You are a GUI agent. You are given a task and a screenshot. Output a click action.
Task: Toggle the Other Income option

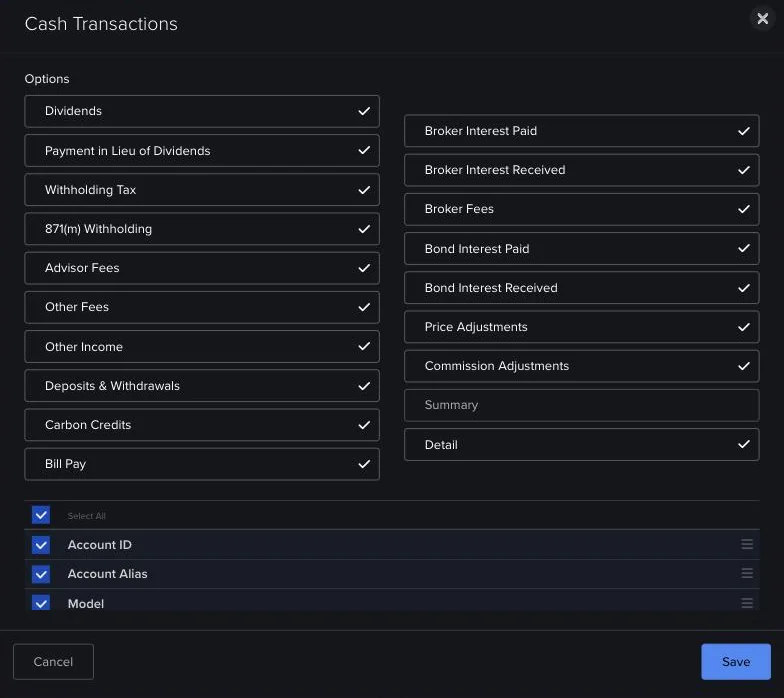[x=202, y=346]
